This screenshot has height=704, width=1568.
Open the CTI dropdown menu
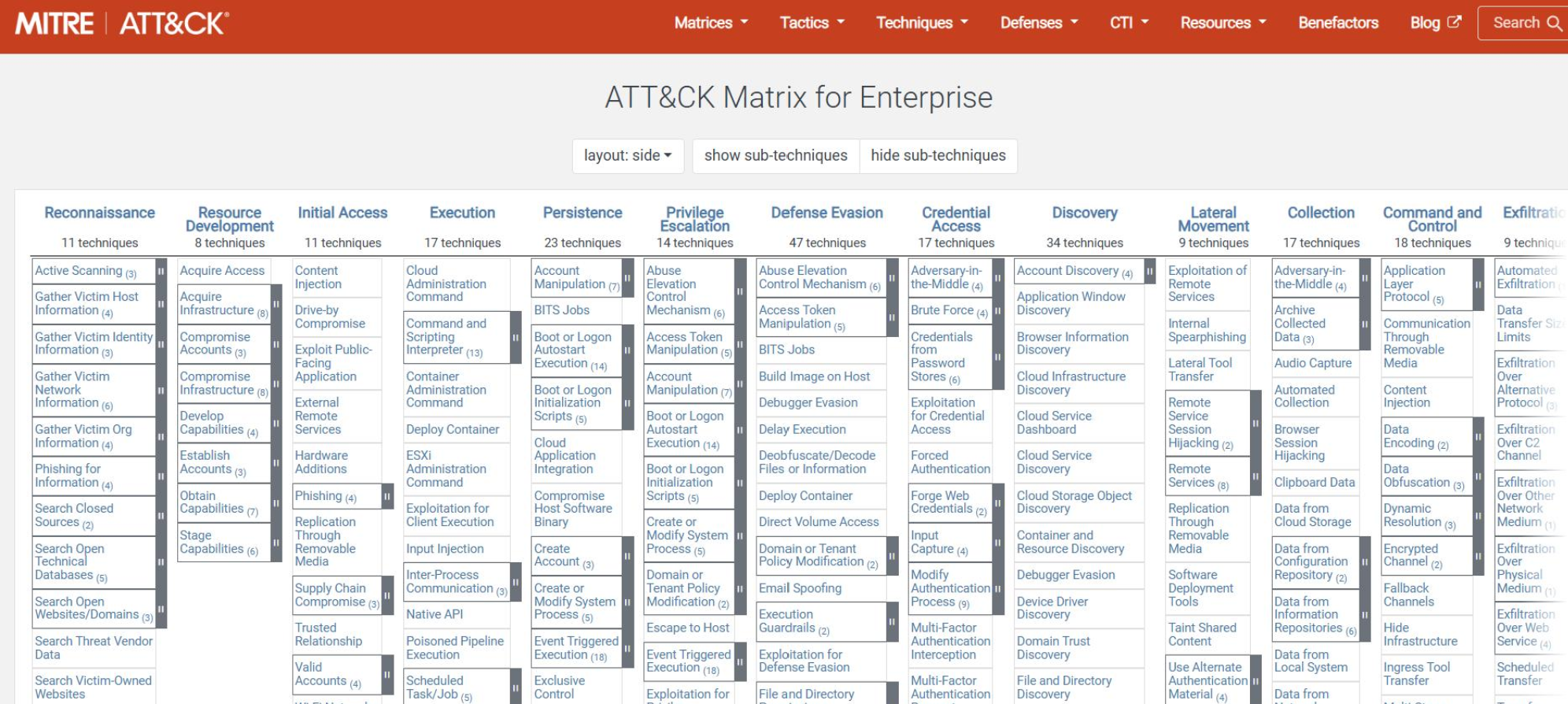point(1129,23)
